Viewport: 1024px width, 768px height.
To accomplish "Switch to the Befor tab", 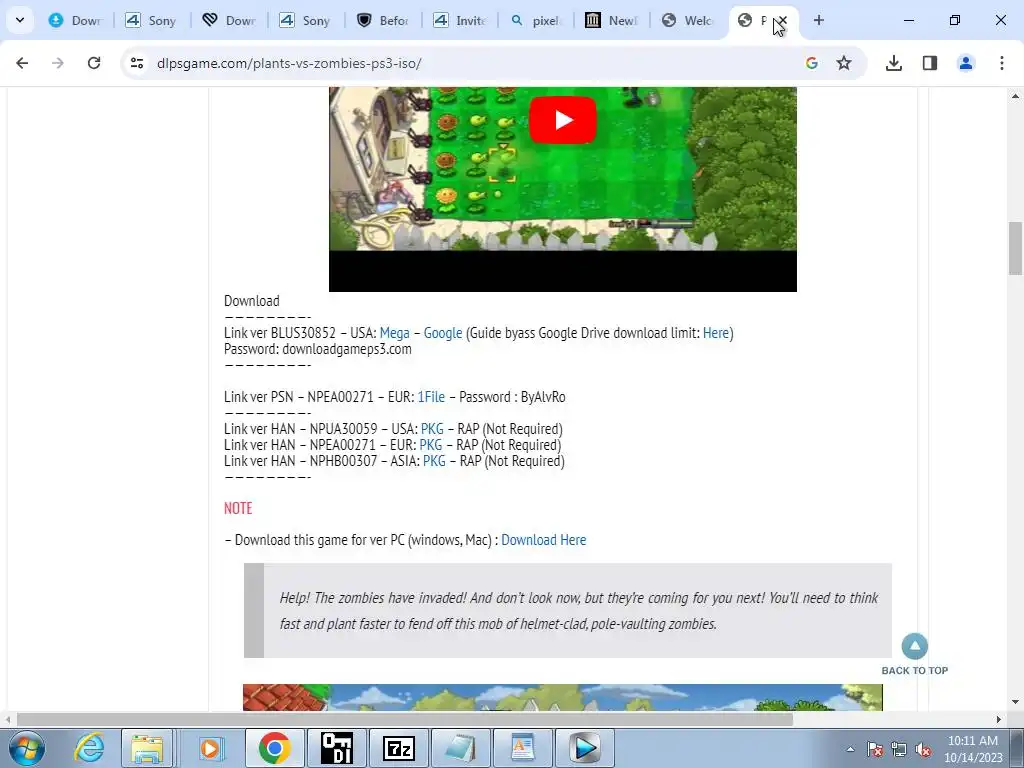I will point(383,20).
